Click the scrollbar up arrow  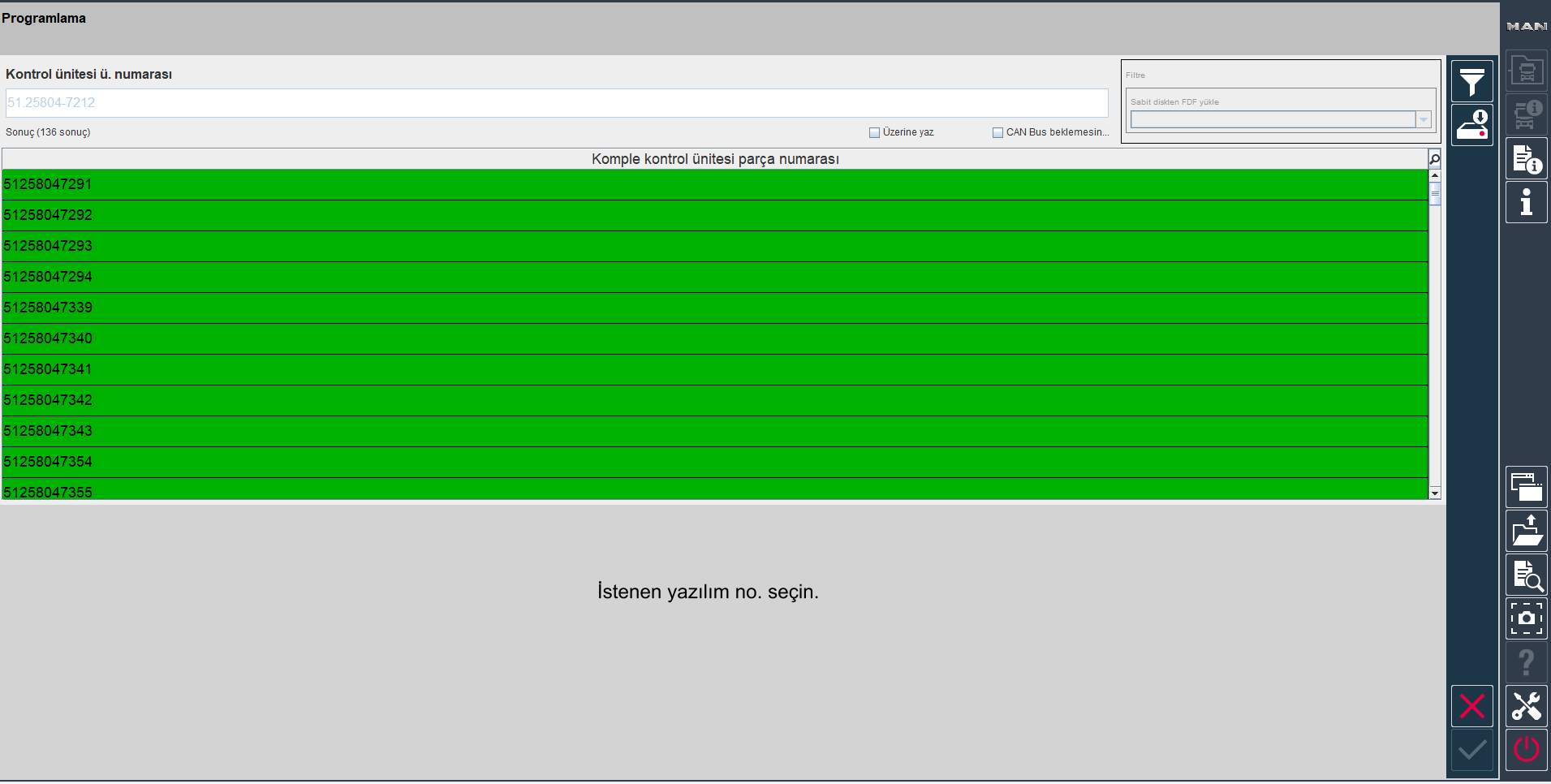pyautogui.click(x=1434, y=175)
